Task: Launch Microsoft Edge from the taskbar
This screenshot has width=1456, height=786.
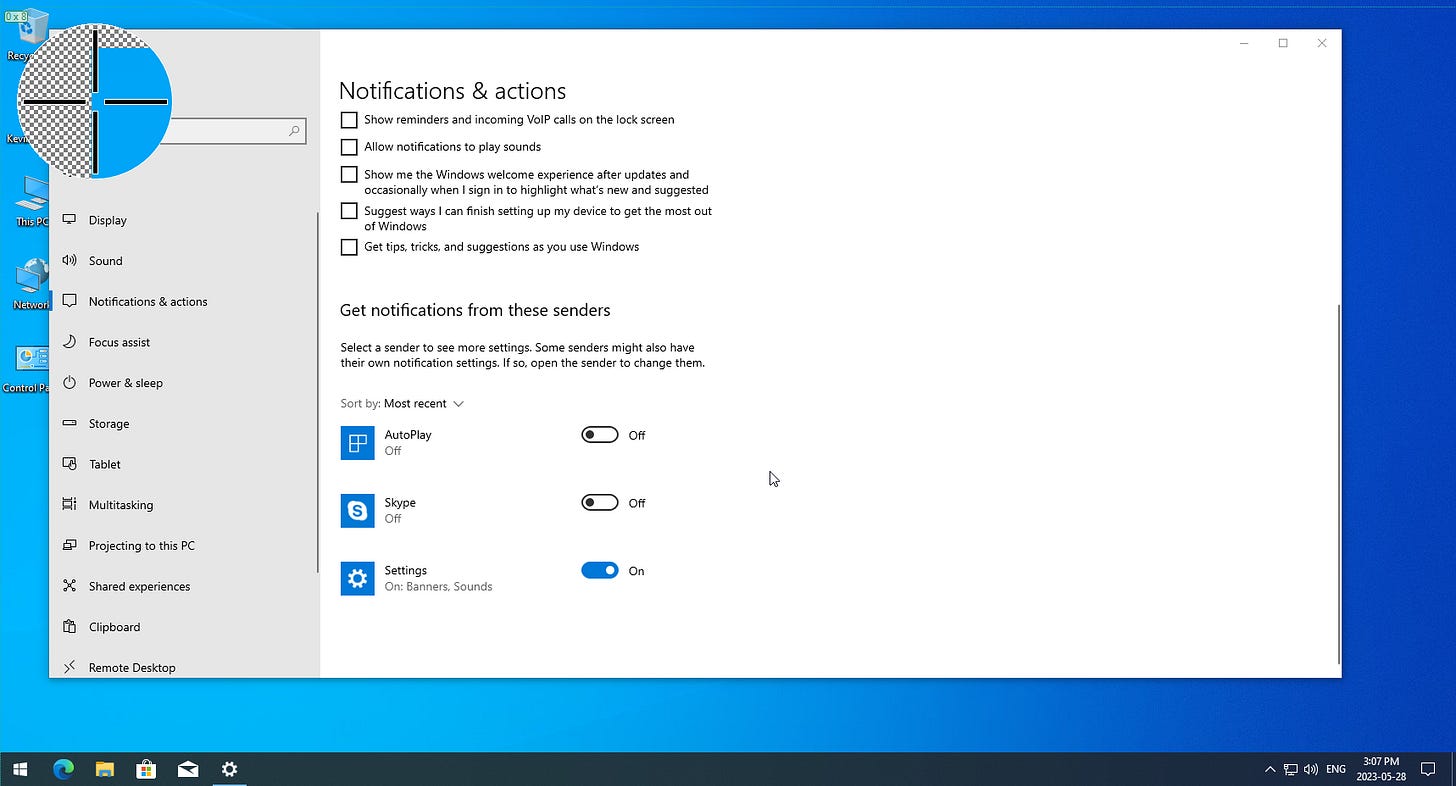Action: point(63,769)
